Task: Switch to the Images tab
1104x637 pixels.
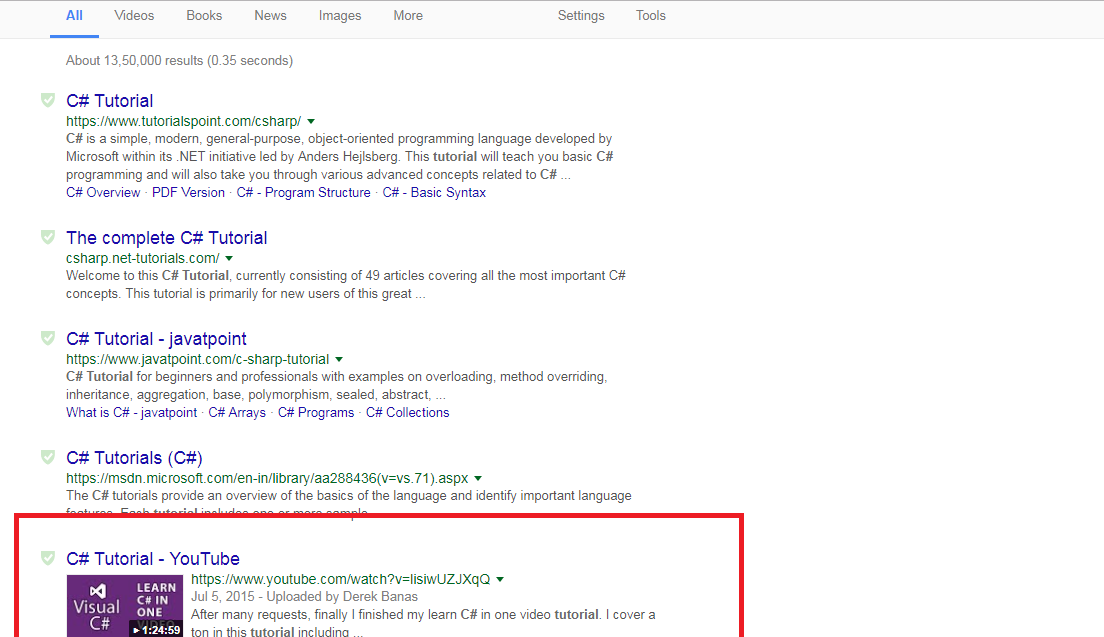Action: (x=340, y=15)
